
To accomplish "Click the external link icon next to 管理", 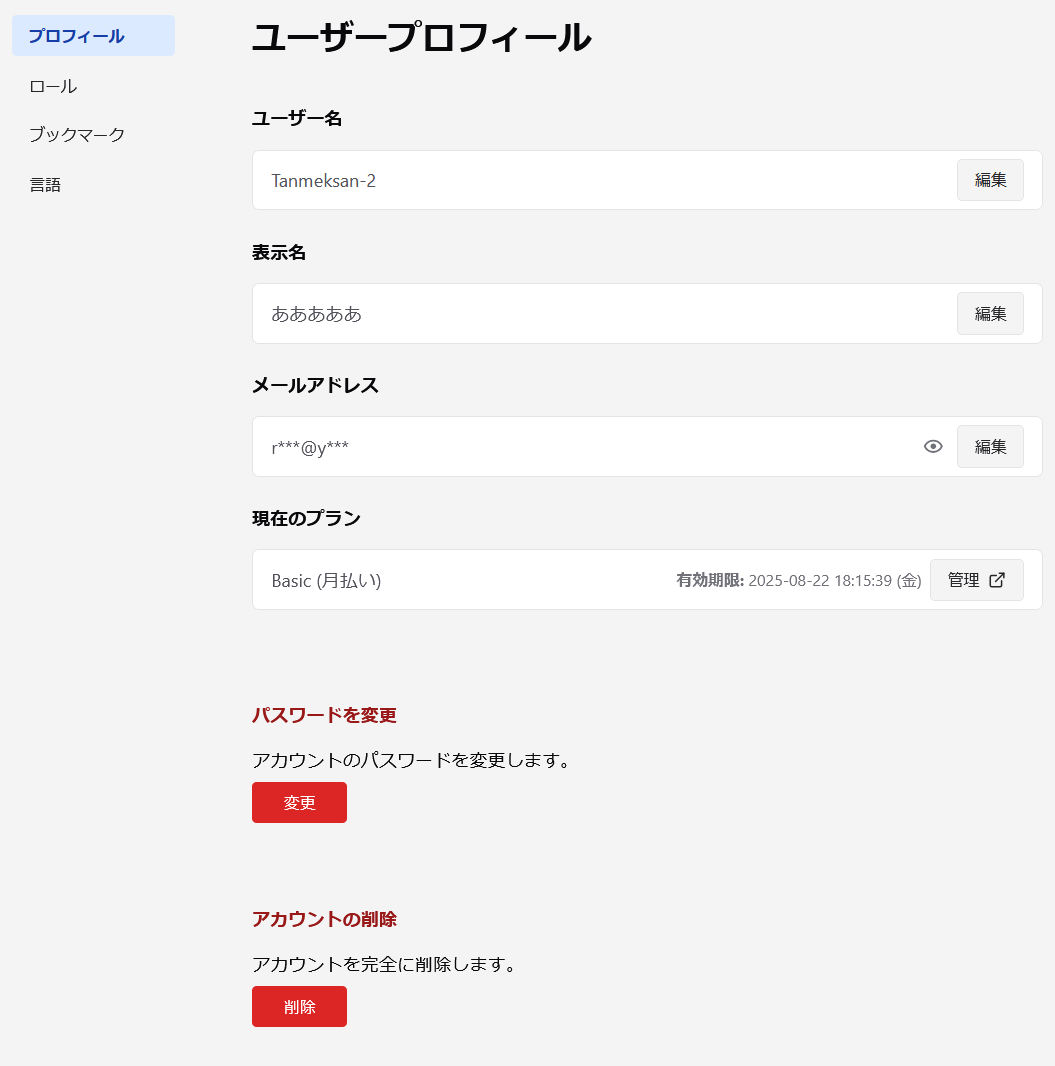I will [996, 579].
